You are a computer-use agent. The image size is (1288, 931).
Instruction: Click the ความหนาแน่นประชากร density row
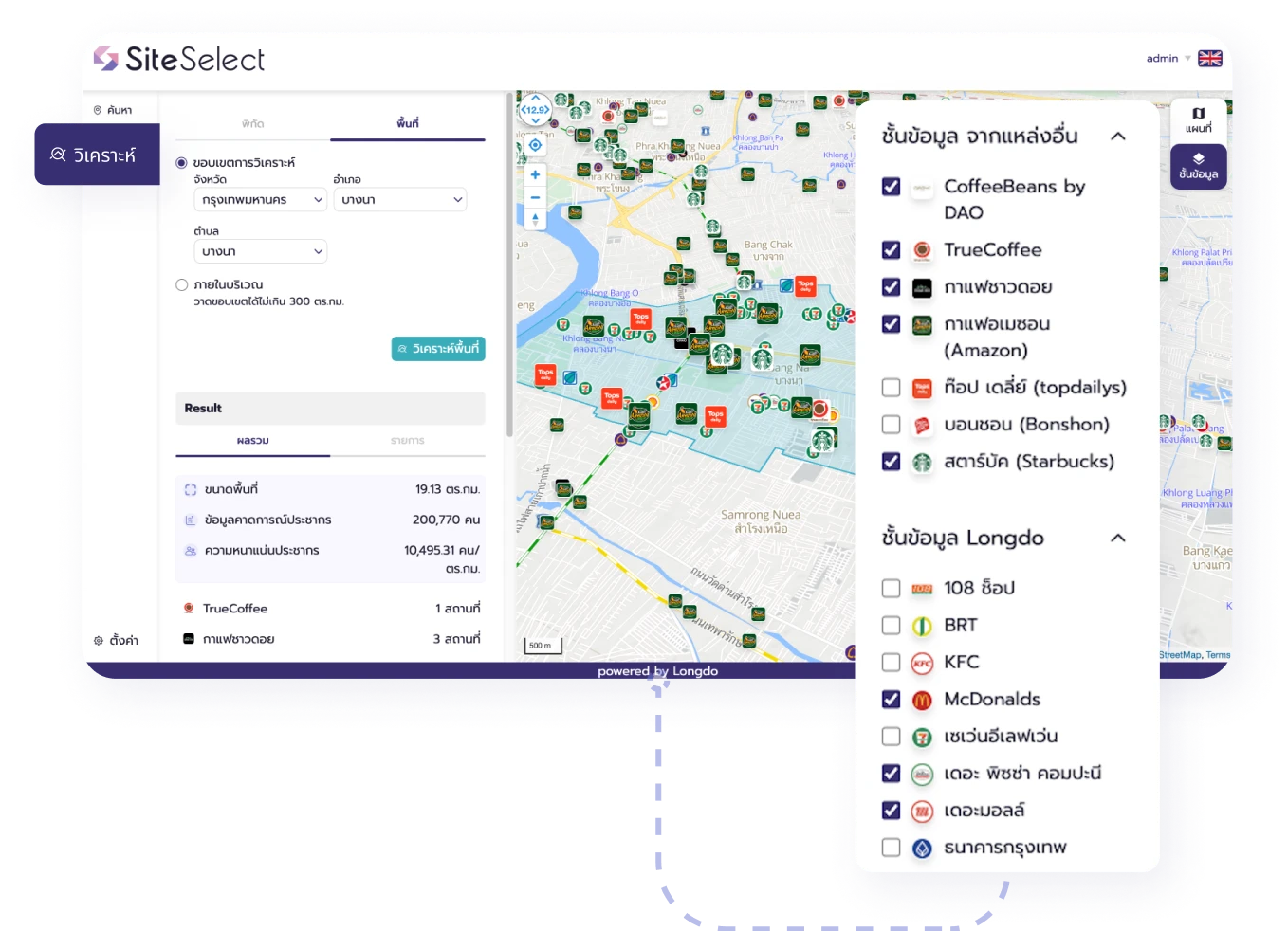331,558
